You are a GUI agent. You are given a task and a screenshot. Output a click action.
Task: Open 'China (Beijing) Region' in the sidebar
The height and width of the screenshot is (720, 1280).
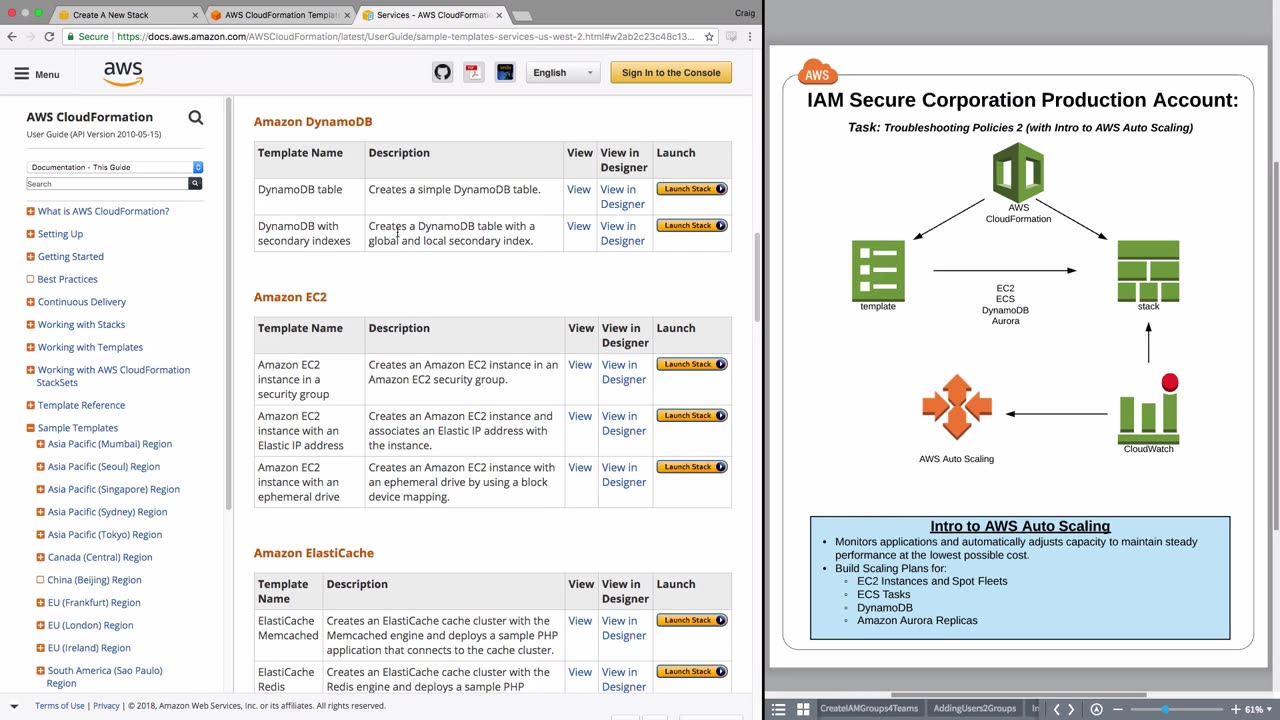pyautogui.click(x=94, y=580)
